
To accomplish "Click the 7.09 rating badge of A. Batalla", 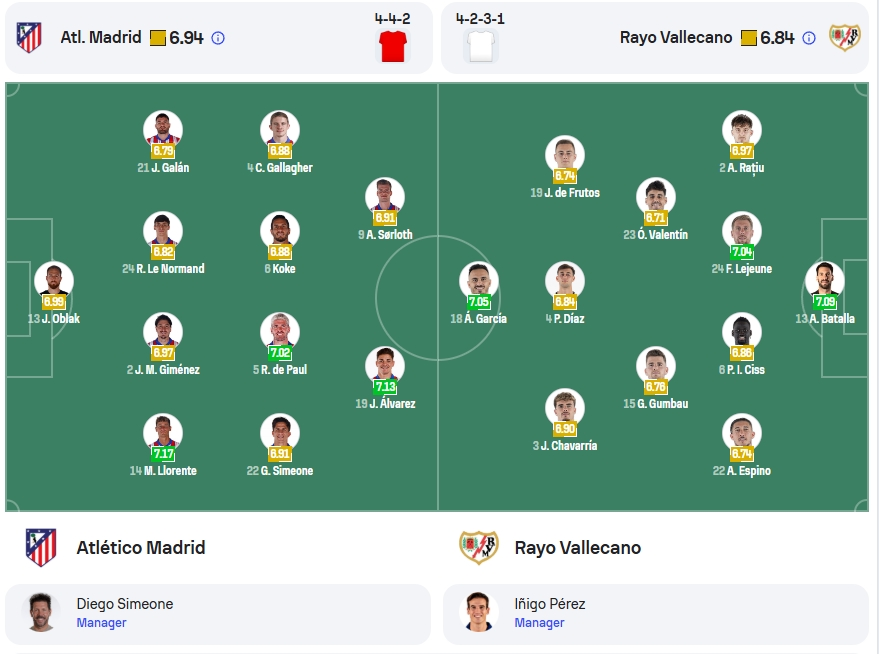I will pos(825,302).
